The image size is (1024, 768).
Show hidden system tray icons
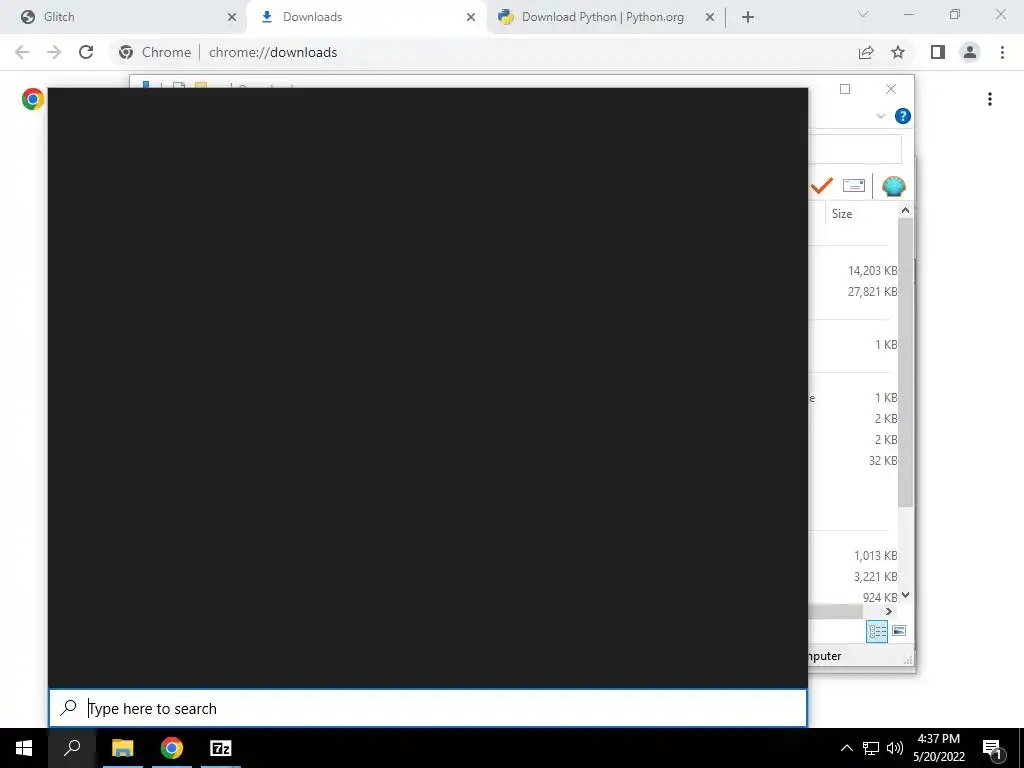coord(846,748)
